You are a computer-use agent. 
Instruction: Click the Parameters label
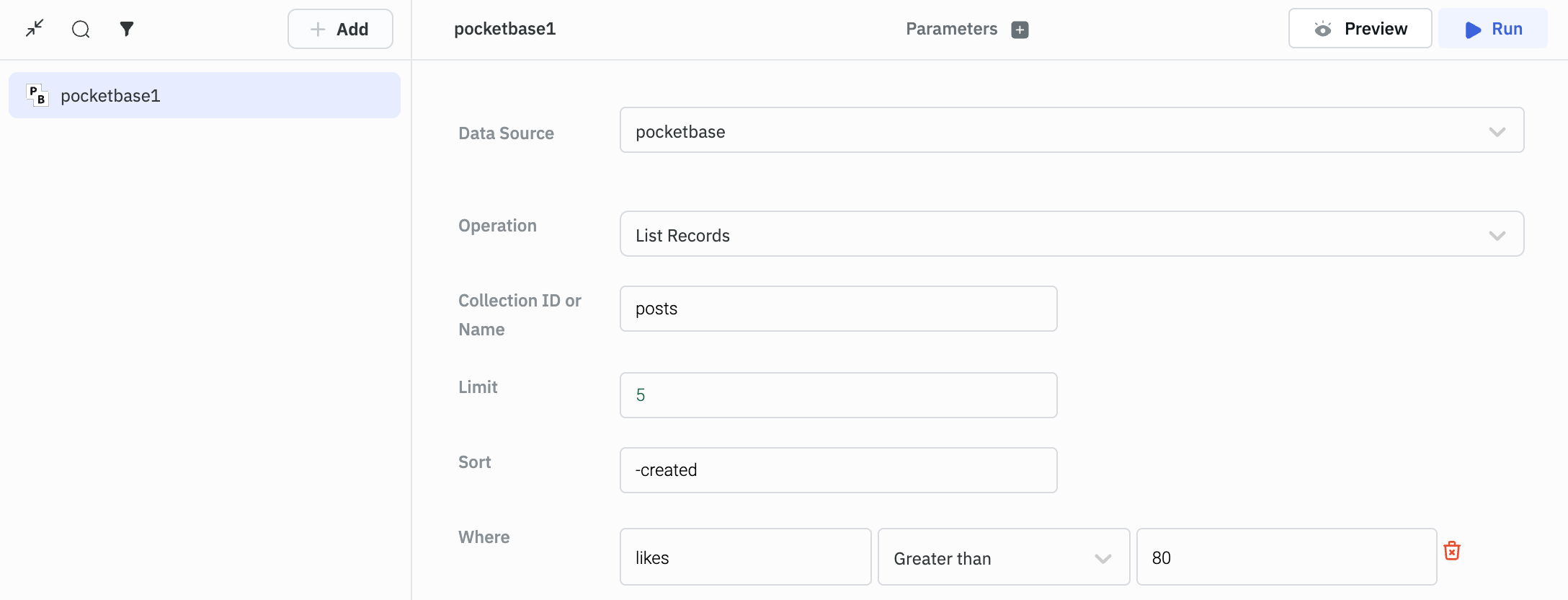tap(951, 29)
